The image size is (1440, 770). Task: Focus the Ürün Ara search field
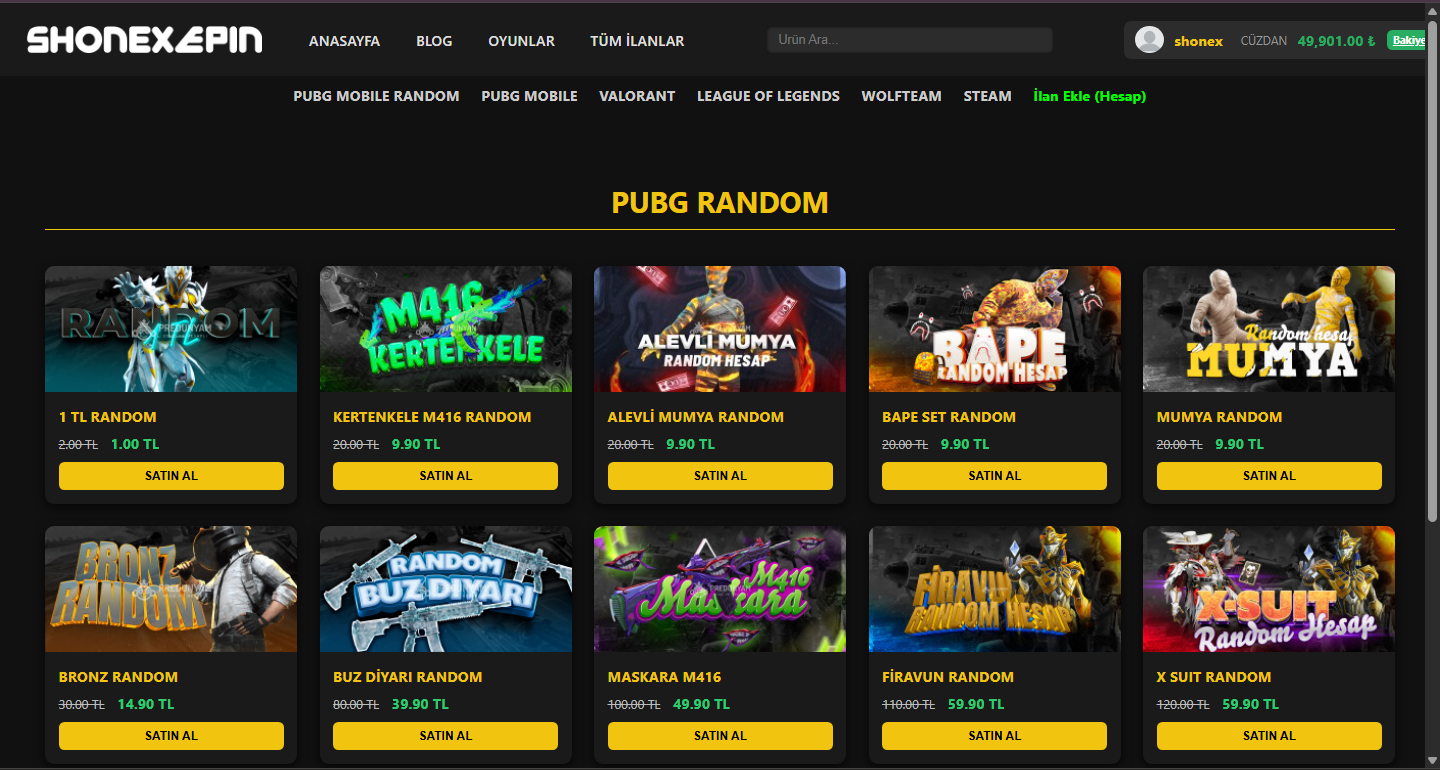click(910, 40)
